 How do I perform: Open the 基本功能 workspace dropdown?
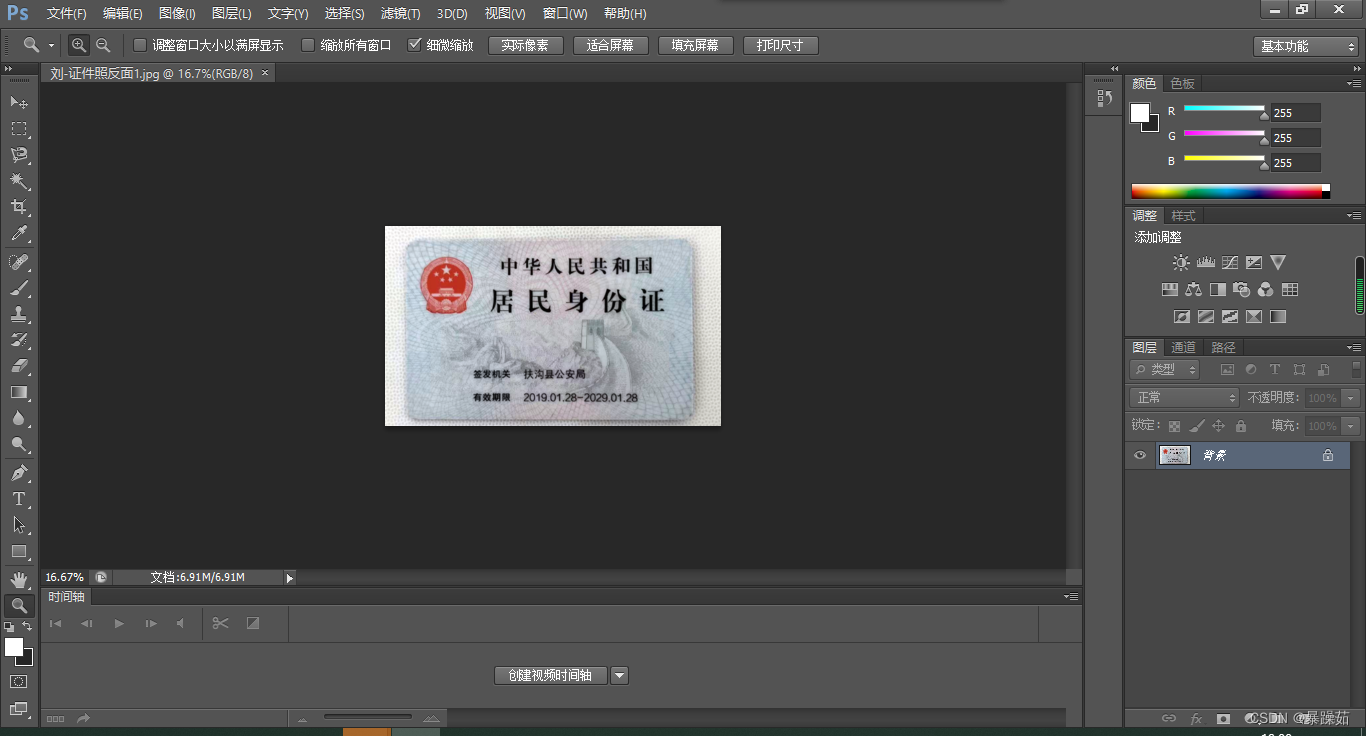1305,46
